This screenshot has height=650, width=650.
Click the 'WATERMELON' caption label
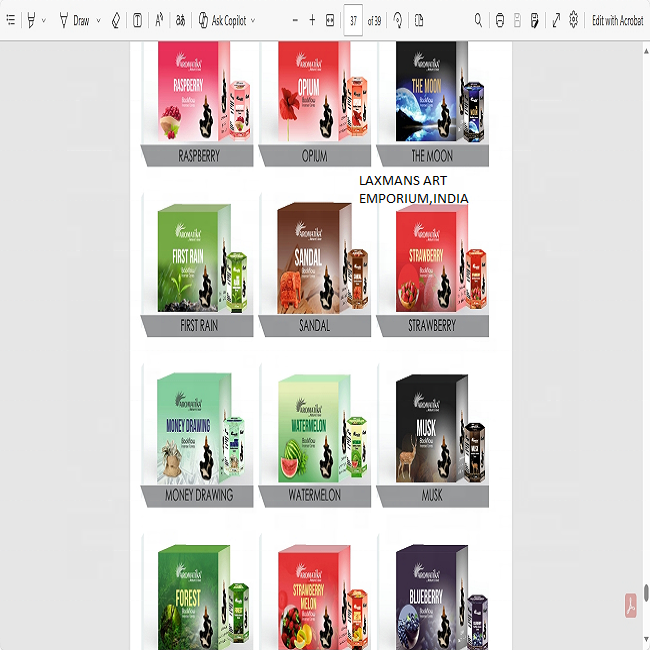[315, 495]
